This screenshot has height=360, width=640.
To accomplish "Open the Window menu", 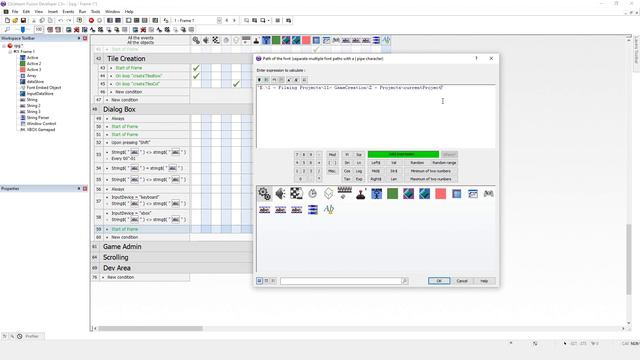I will click(113, 12).
